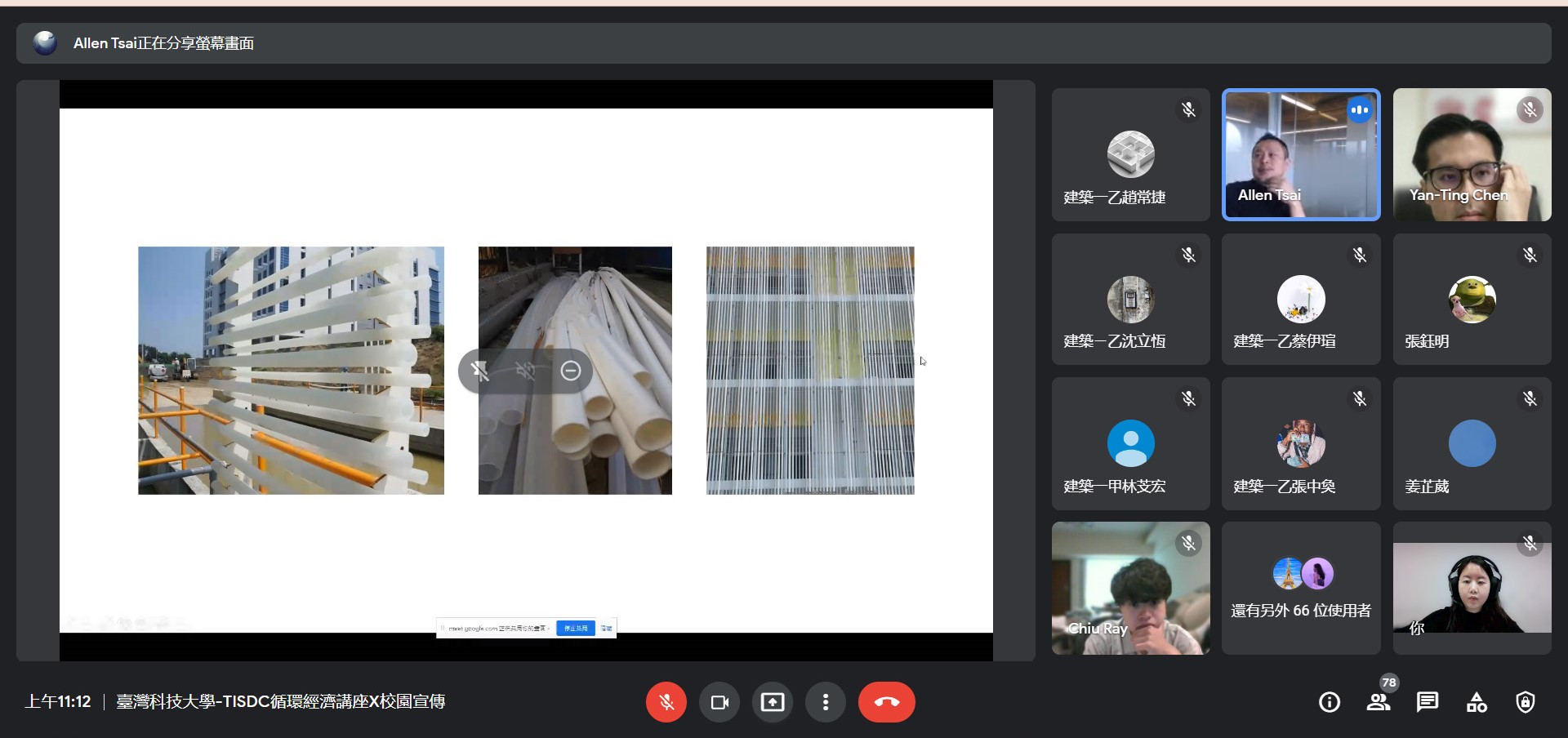Screen dimensions: 1568x738
Task: Click the 張鈺明 participant tile
Action: point(1472,299)
